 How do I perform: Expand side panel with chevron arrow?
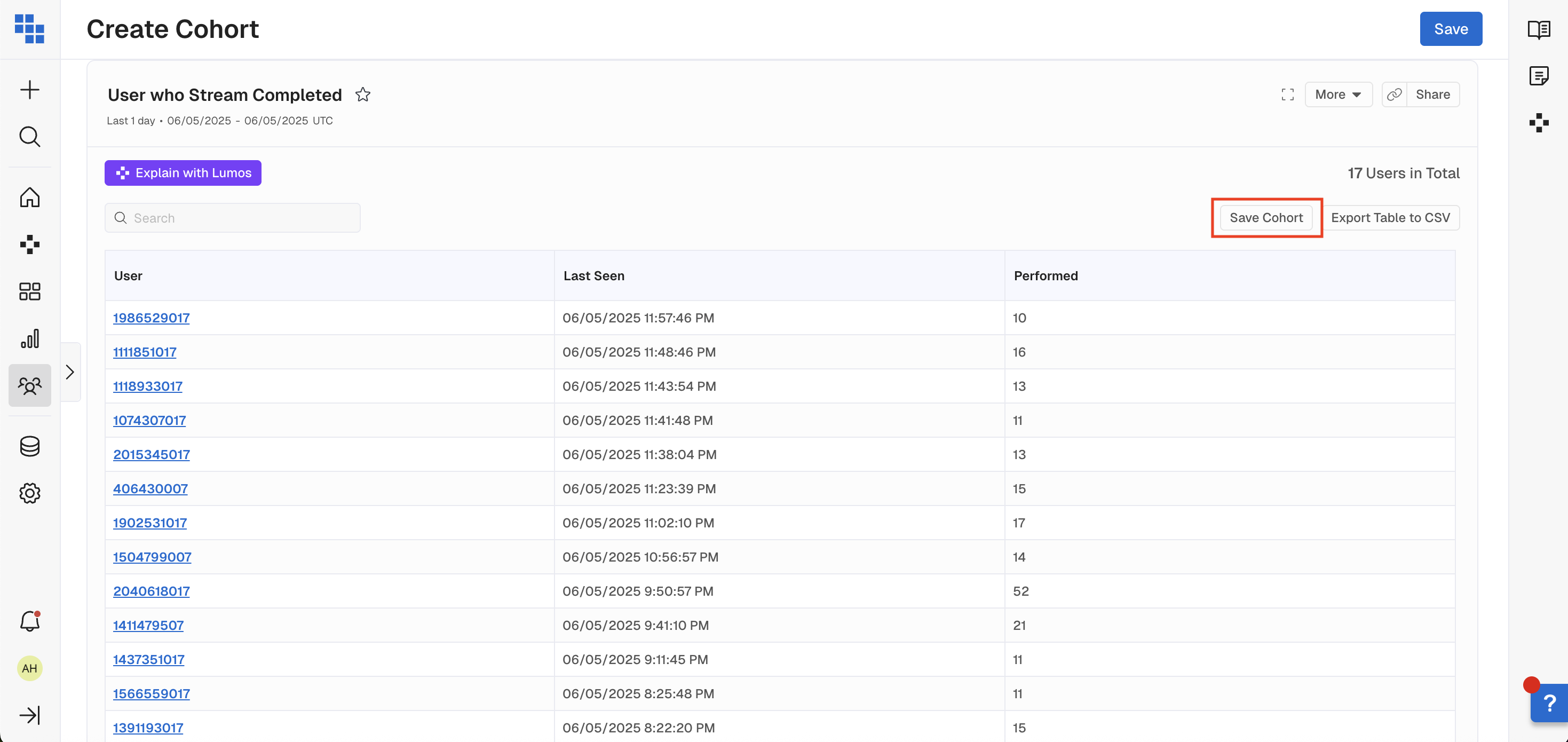click(70, 372)
